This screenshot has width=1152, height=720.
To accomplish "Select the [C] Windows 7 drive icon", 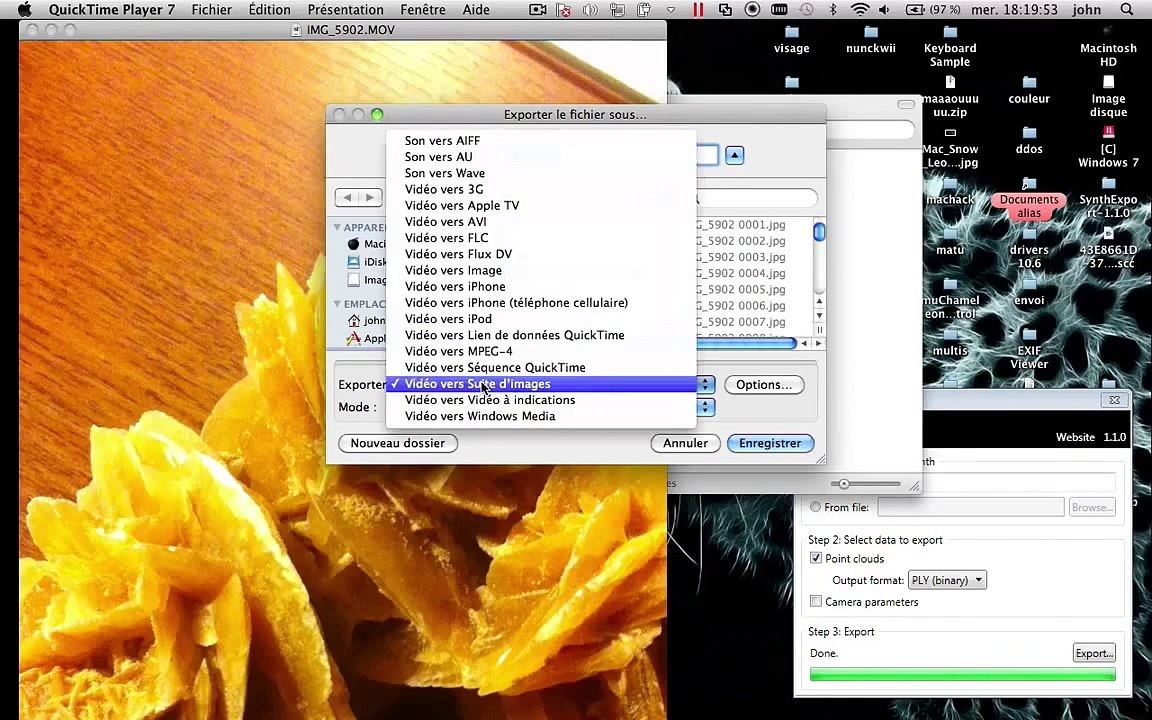I will (1108, 133).
